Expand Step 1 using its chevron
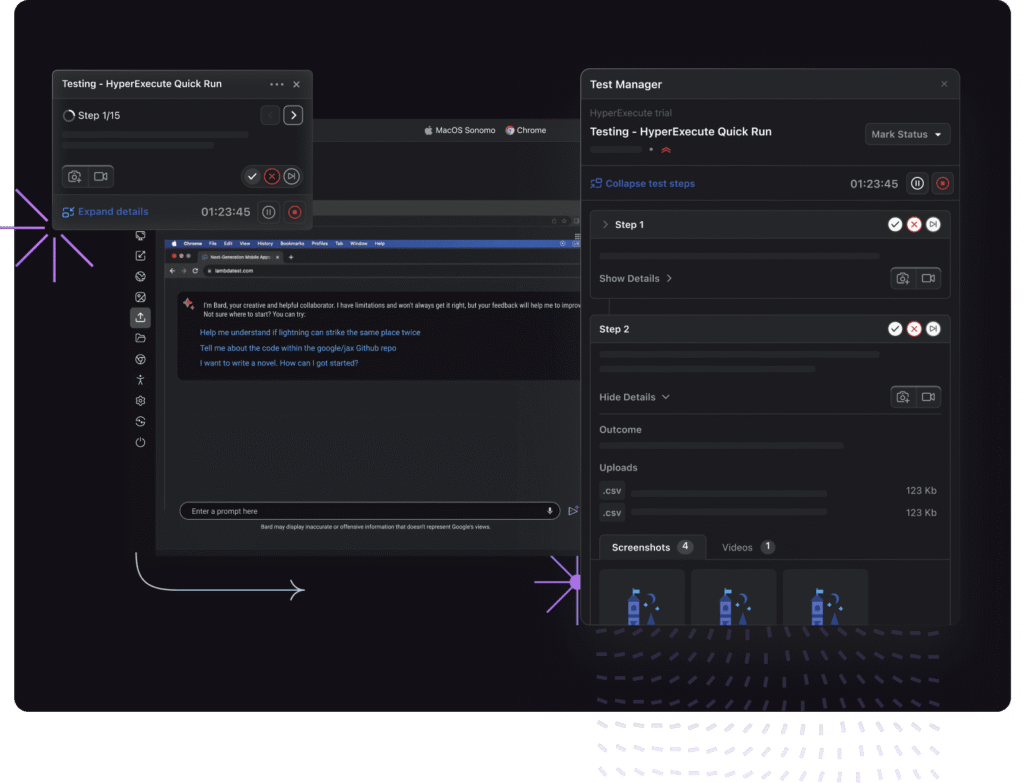 coord(605,225)
